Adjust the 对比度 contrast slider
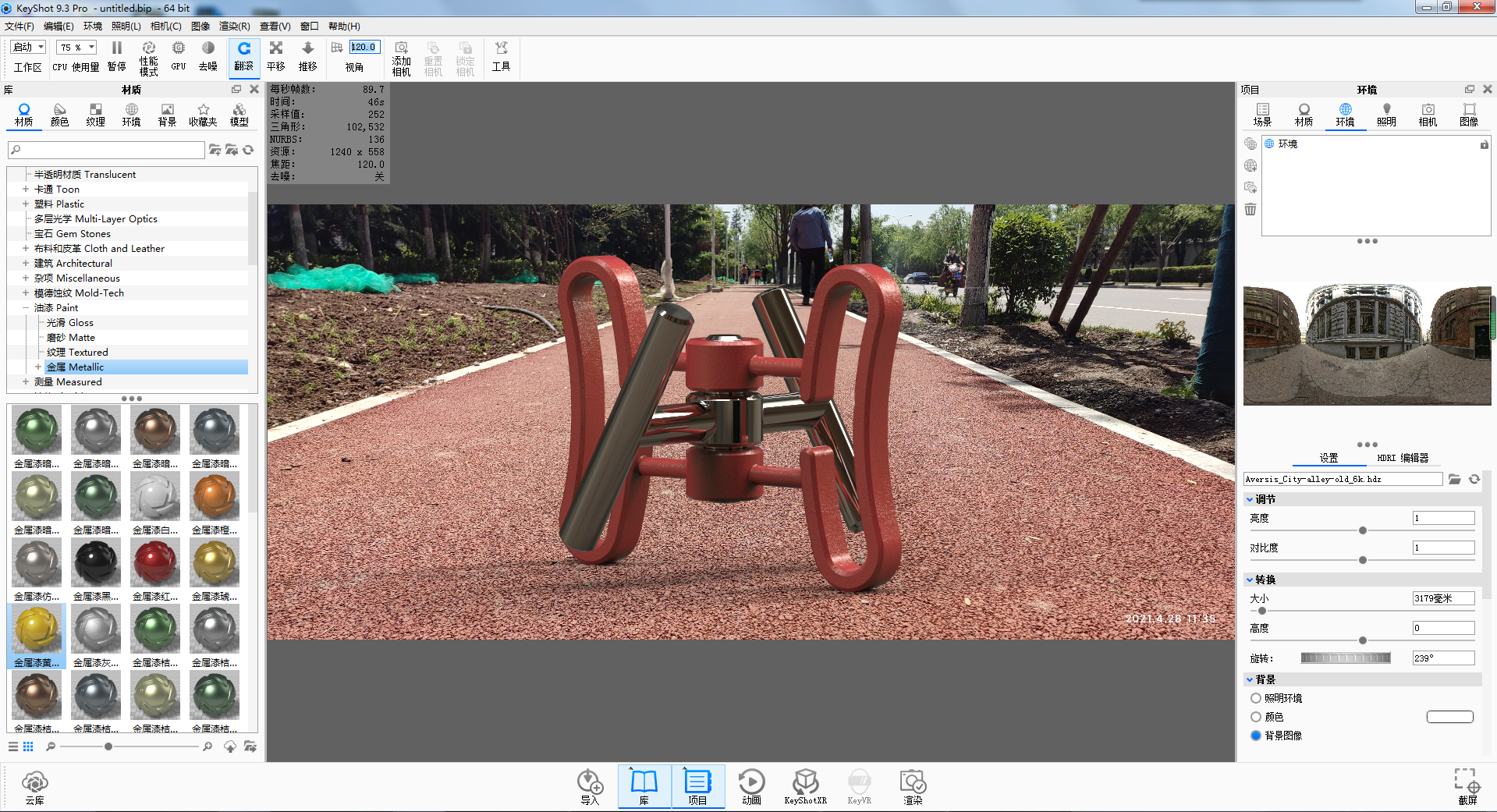Screen dimensions: 1497x812 point(1362,560)
